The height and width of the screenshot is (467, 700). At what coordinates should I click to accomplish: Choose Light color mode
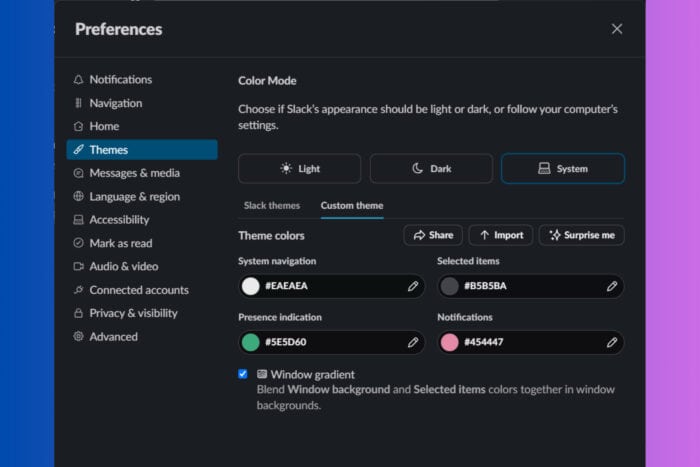tap(300, 169)
